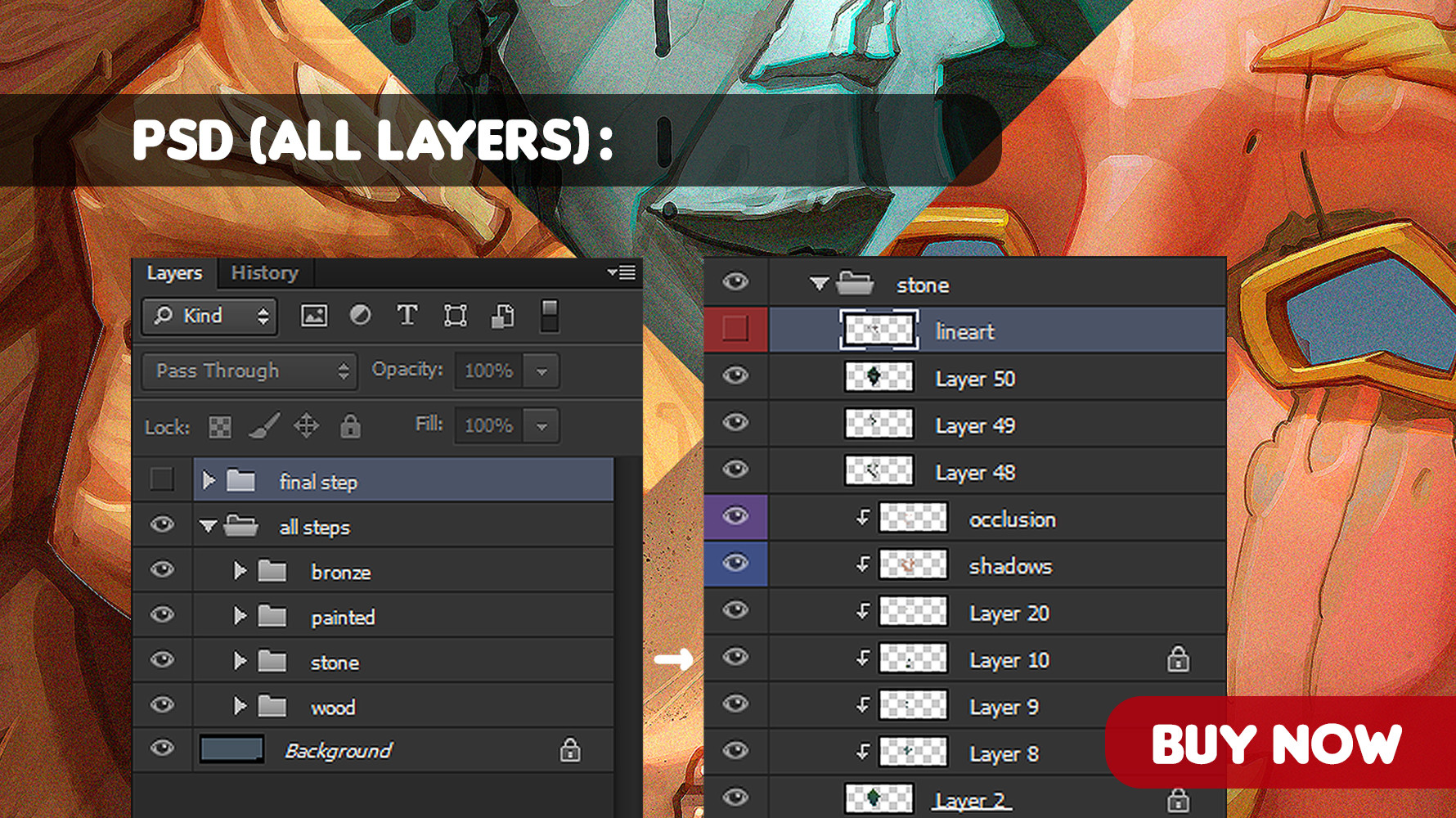Toggle layer filtering switch
1456x818 pixels.
tap(550, 316)
